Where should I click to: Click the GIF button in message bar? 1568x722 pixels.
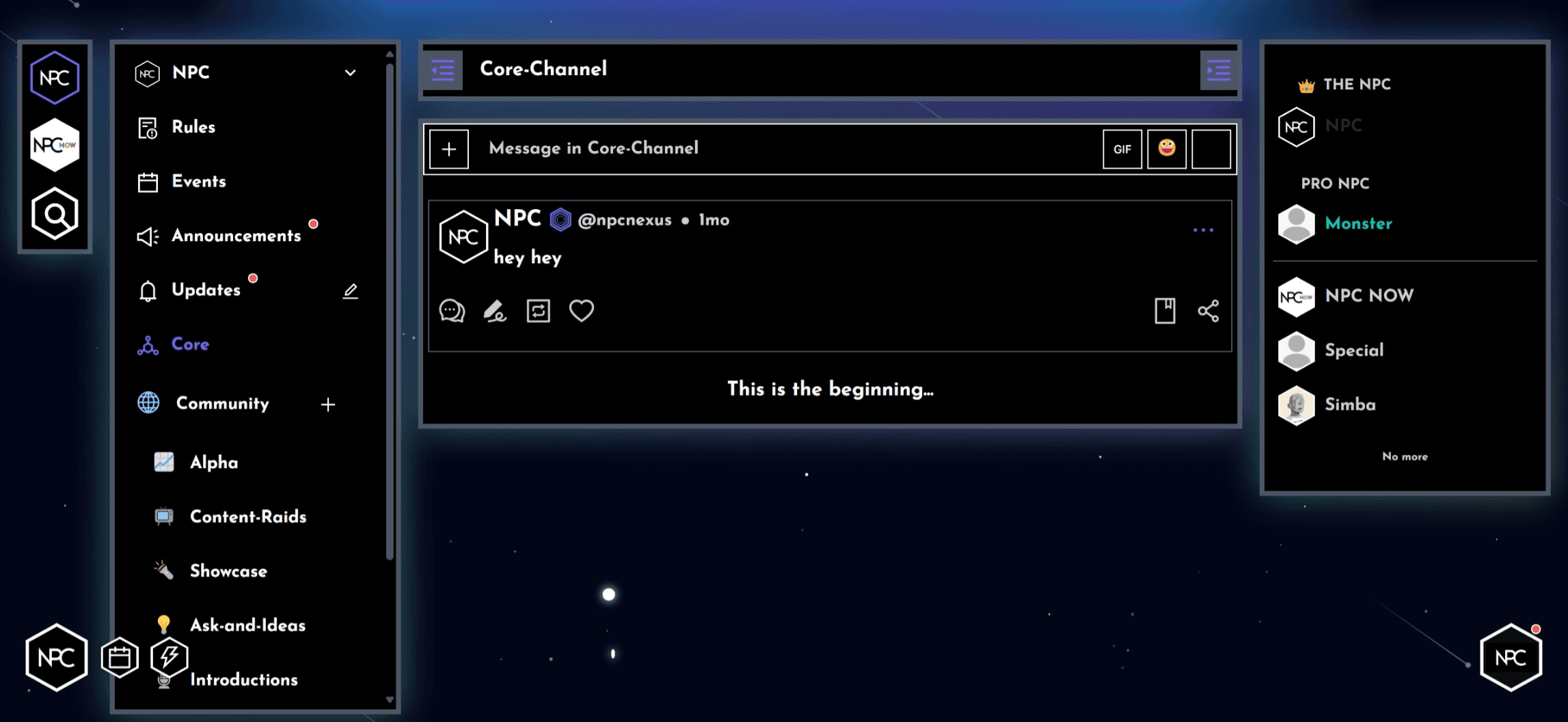click(x=1122, y=149)
